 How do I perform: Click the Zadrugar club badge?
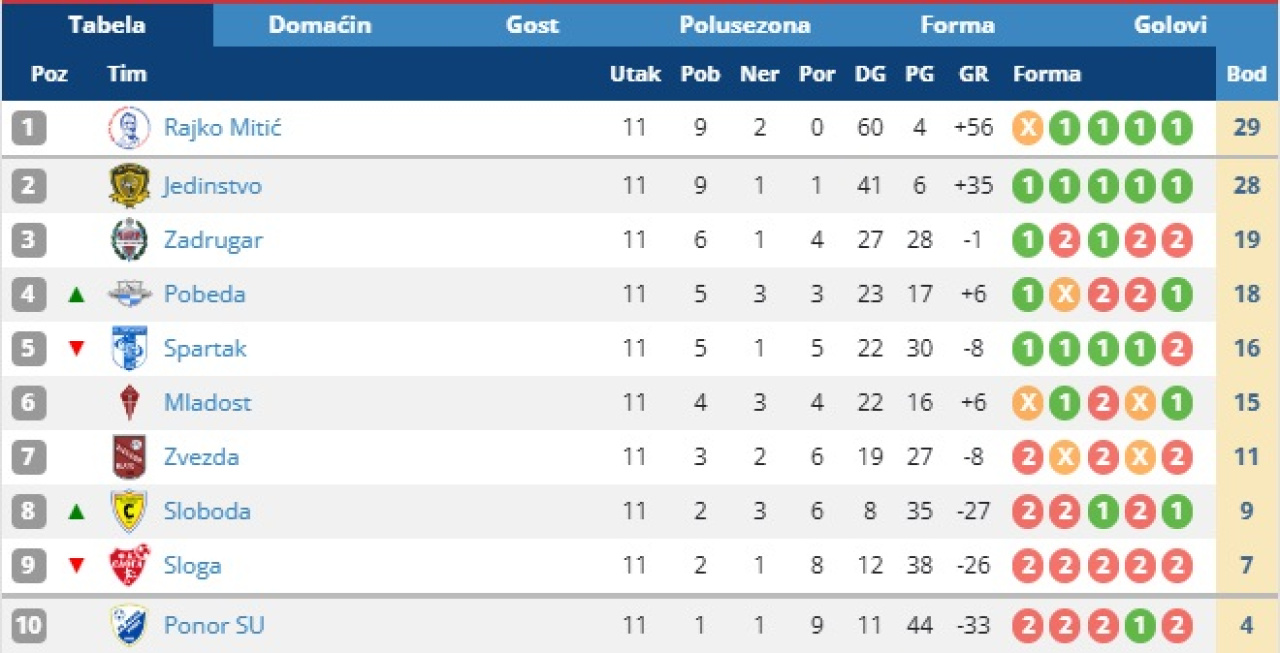[x=129, y=240]
